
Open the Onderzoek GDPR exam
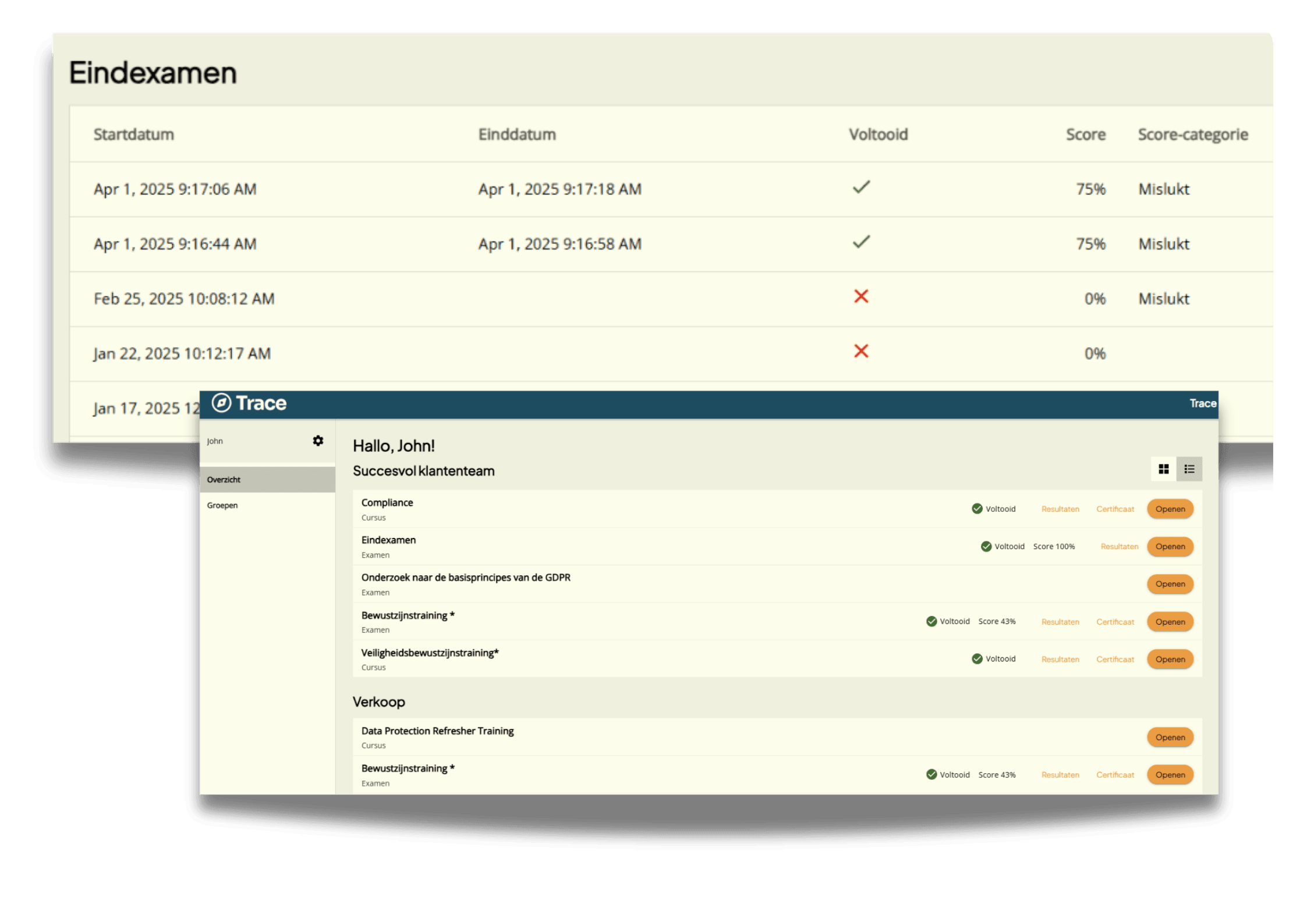point(1170,584)
